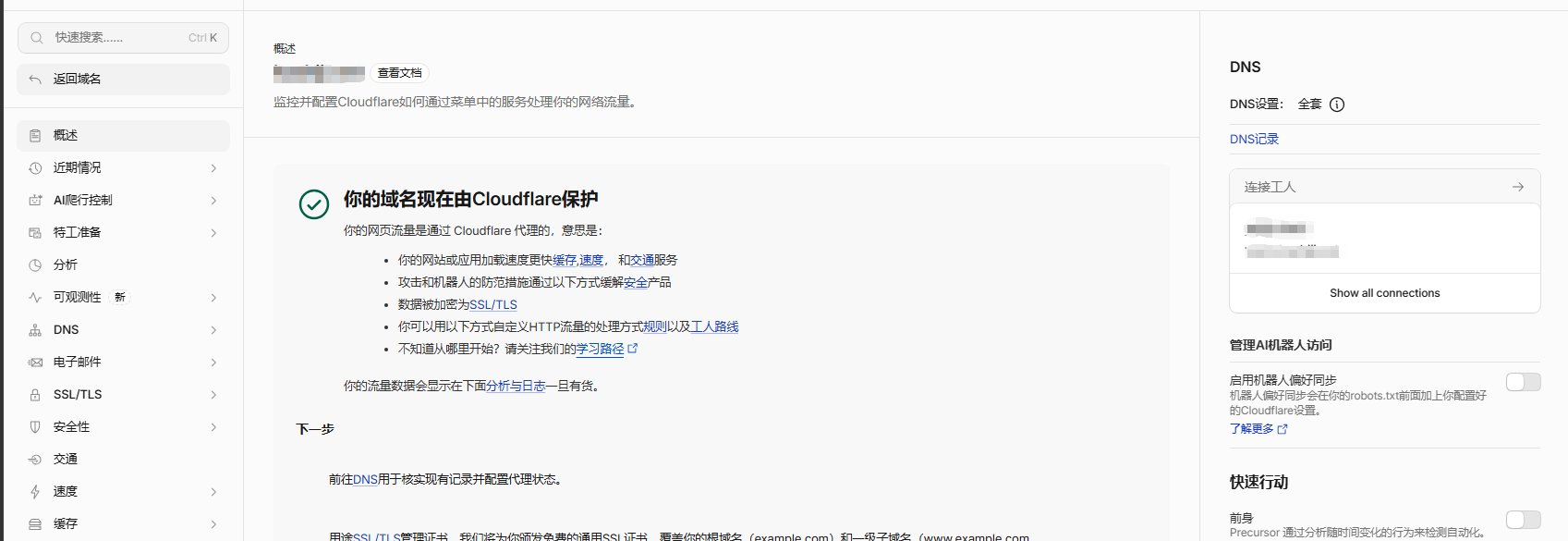The width and height of the screenshot is (1568, 541).
Task: Click the search magnifier icon
Action: (37, 38)
